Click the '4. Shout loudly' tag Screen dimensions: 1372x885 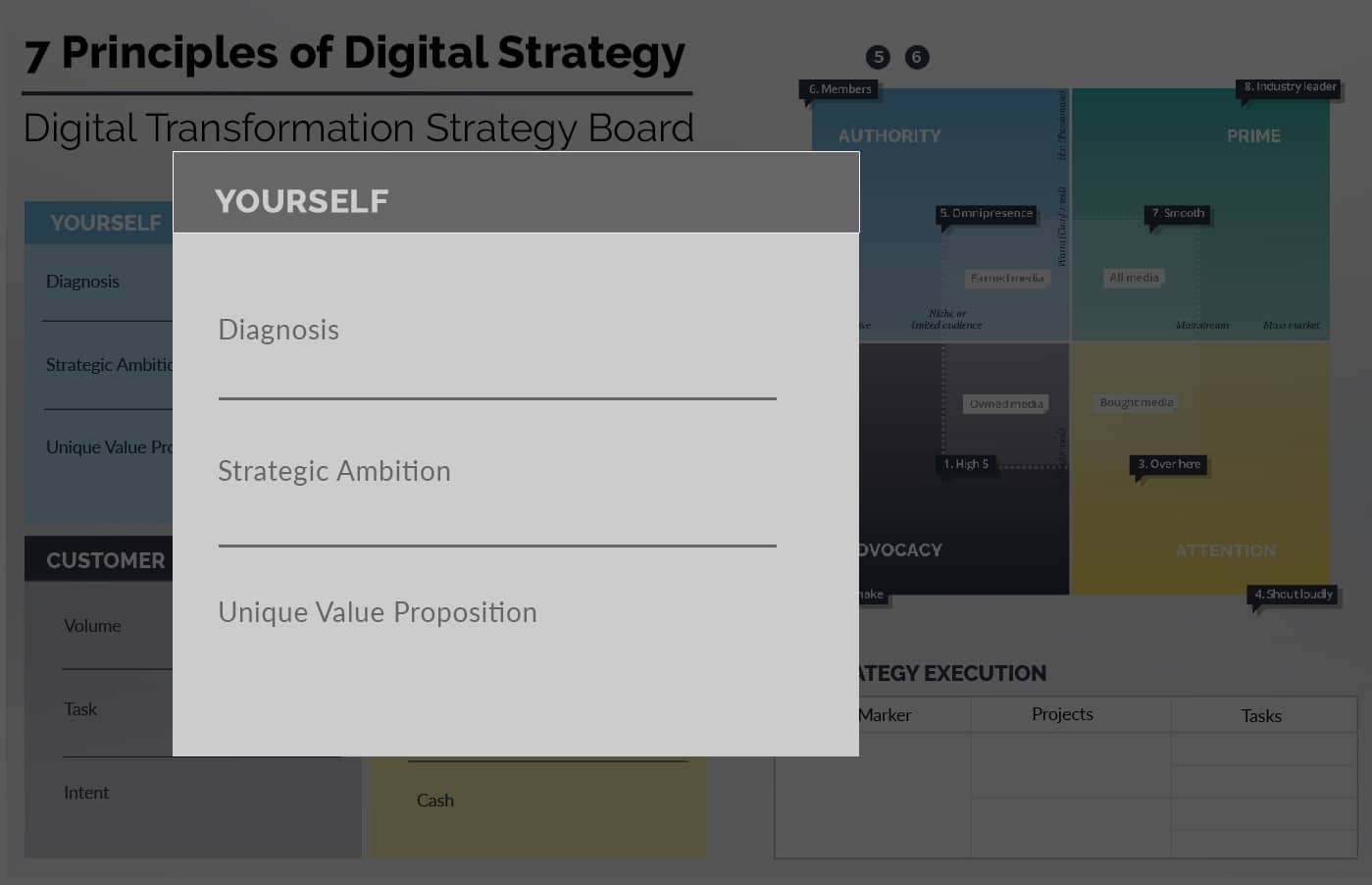pos(1294,594)
